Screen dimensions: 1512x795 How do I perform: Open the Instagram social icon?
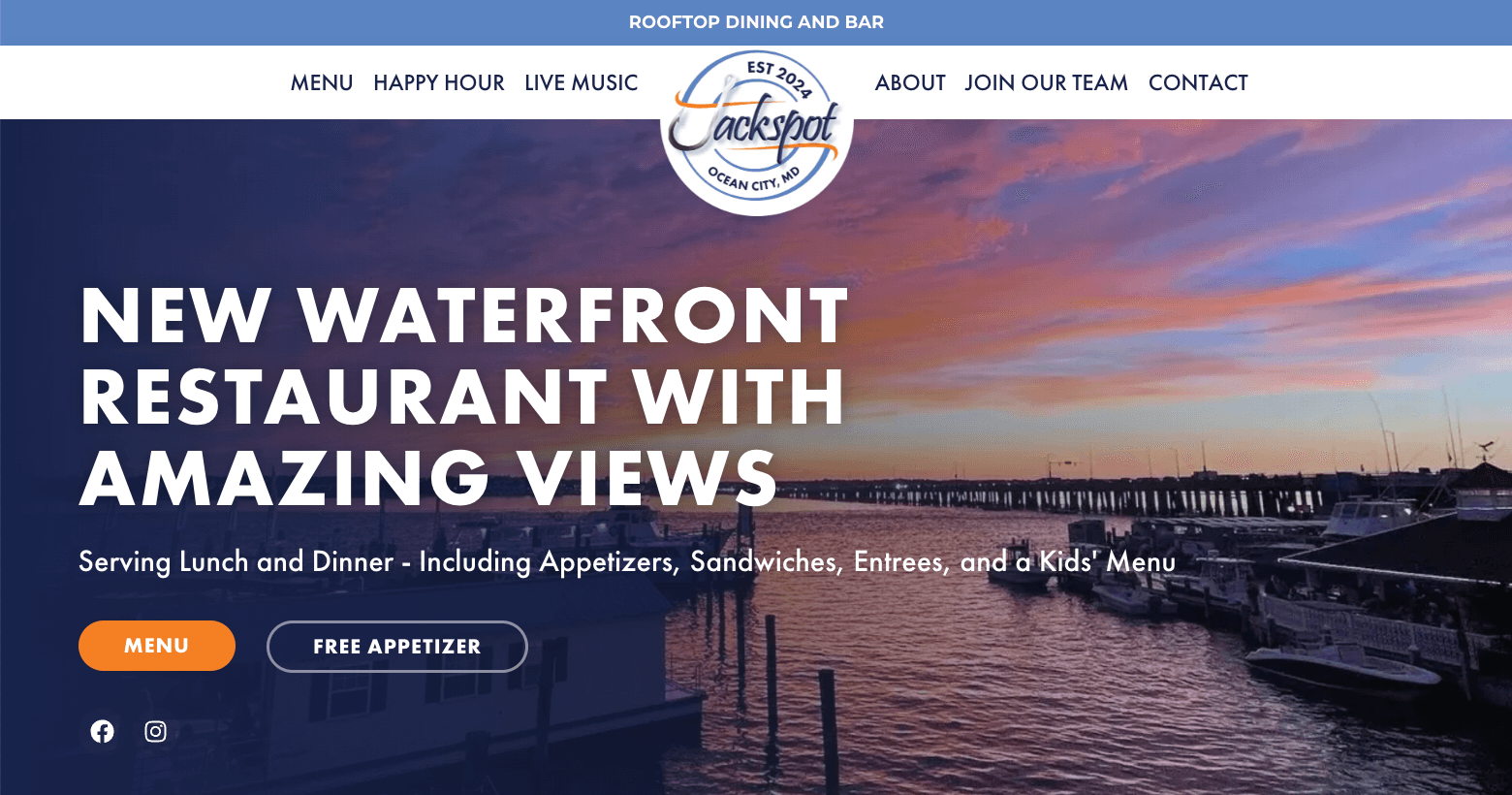pyautogui.click(x=155, y=731)
